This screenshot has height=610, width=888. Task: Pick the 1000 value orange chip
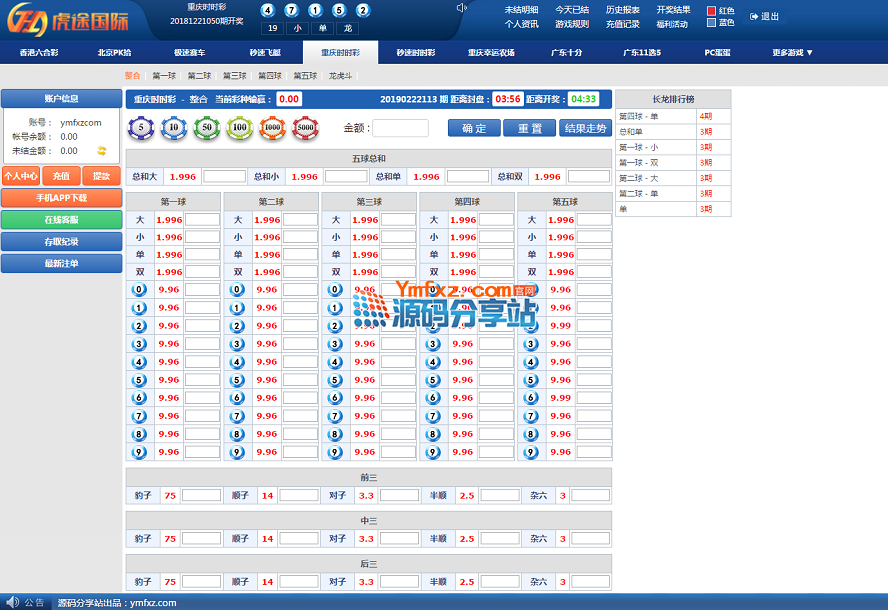pos(272,128)
